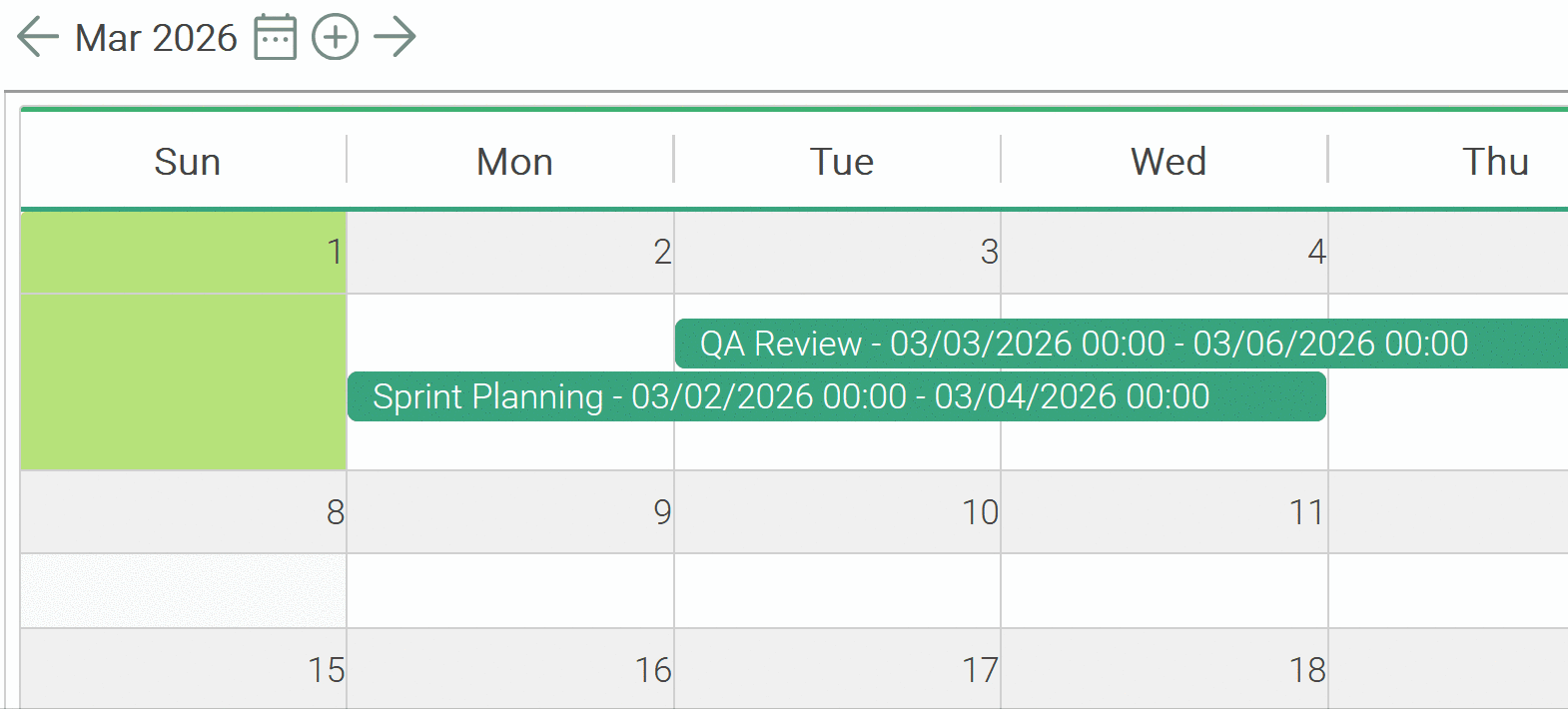Select day 8 in the calendar

(x=184, y=512)
